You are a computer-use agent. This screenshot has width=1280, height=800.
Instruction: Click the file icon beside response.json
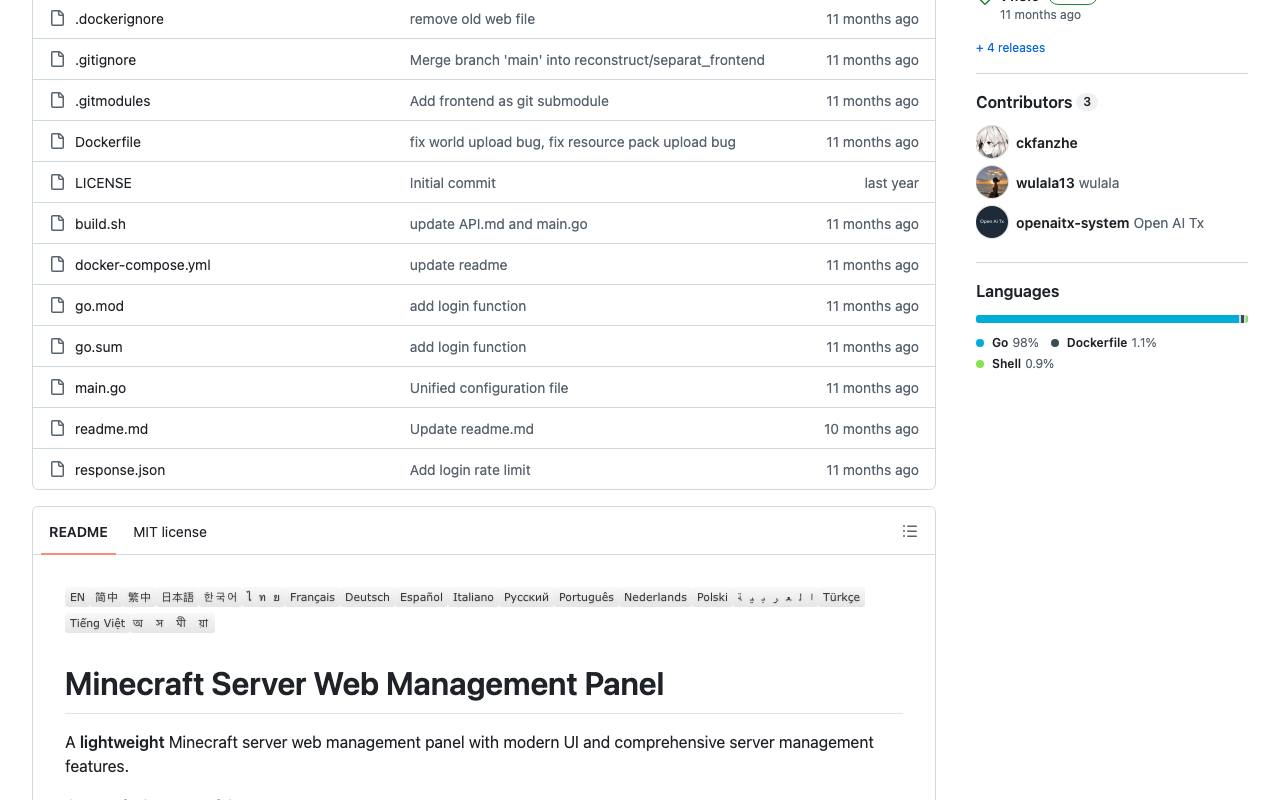click(57, 469)
